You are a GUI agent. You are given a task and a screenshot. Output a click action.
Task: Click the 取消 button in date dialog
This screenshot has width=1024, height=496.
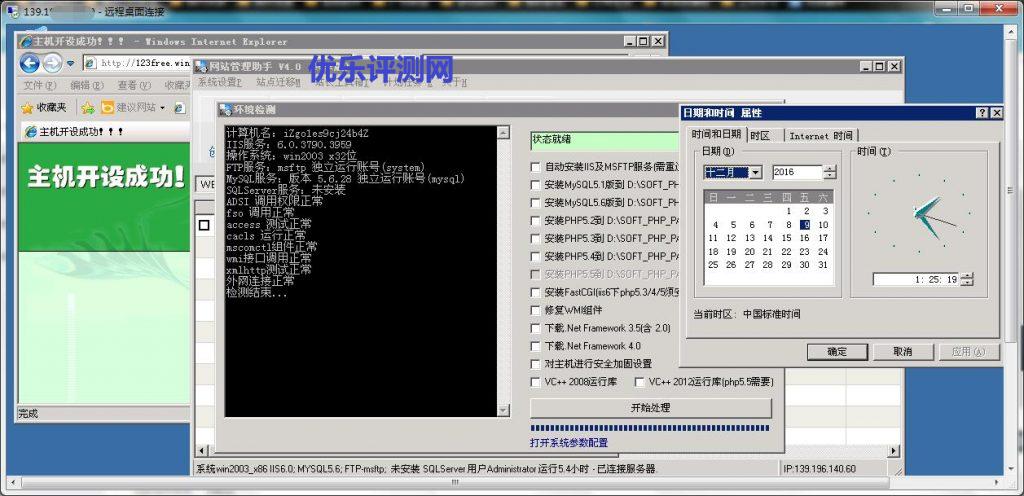903,352
